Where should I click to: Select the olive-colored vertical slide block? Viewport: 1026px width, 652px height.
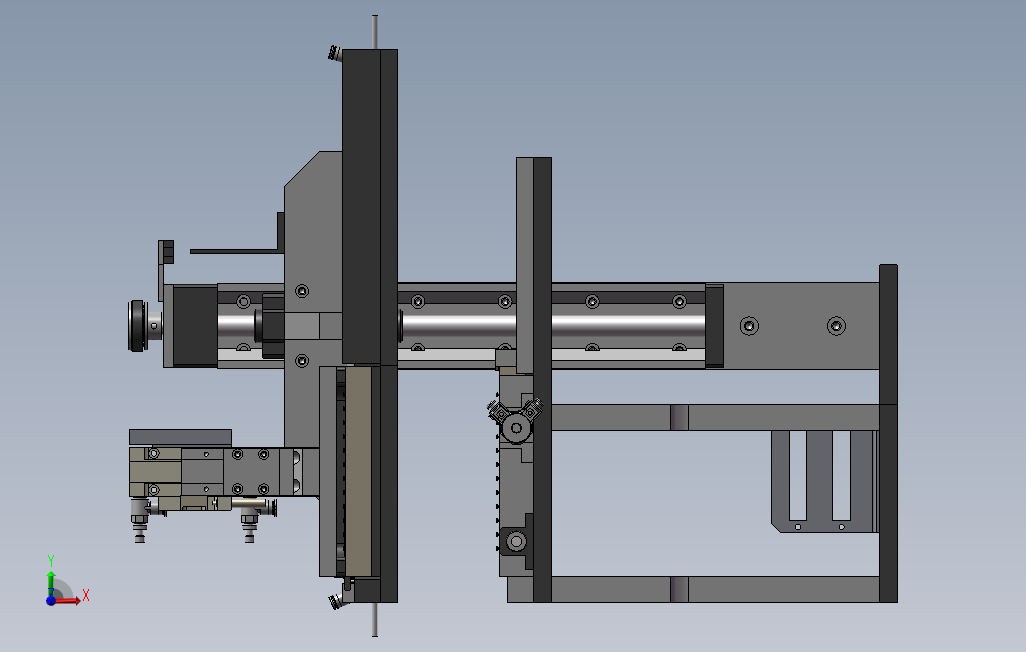tap(358, 470)
